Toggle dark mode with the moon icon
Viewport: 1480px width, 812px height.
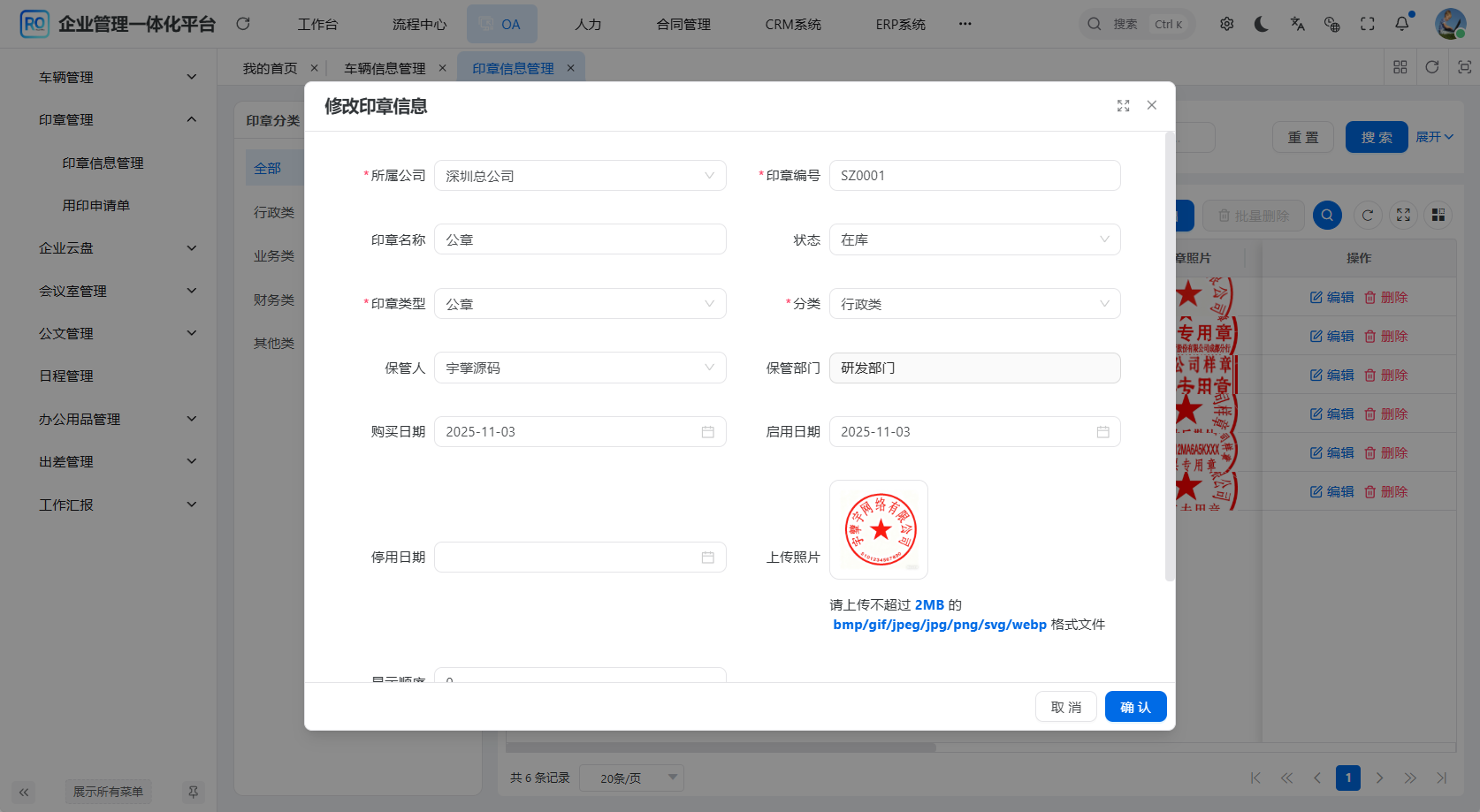point(1262,24)
